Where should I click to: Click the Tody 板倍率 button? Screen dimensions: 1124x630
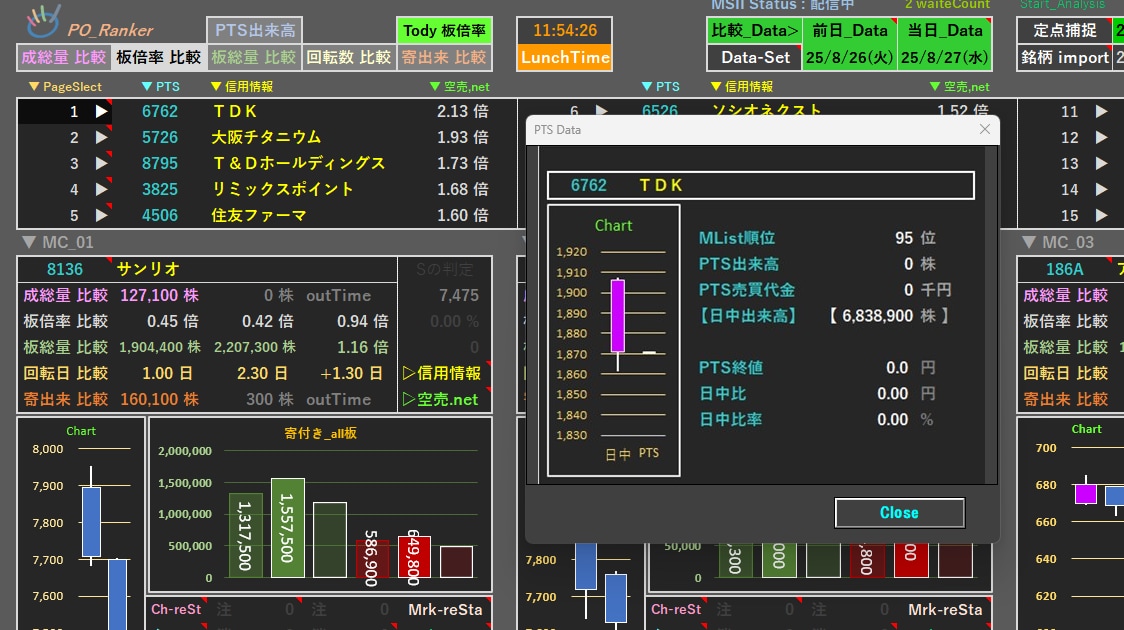[444, 31]
